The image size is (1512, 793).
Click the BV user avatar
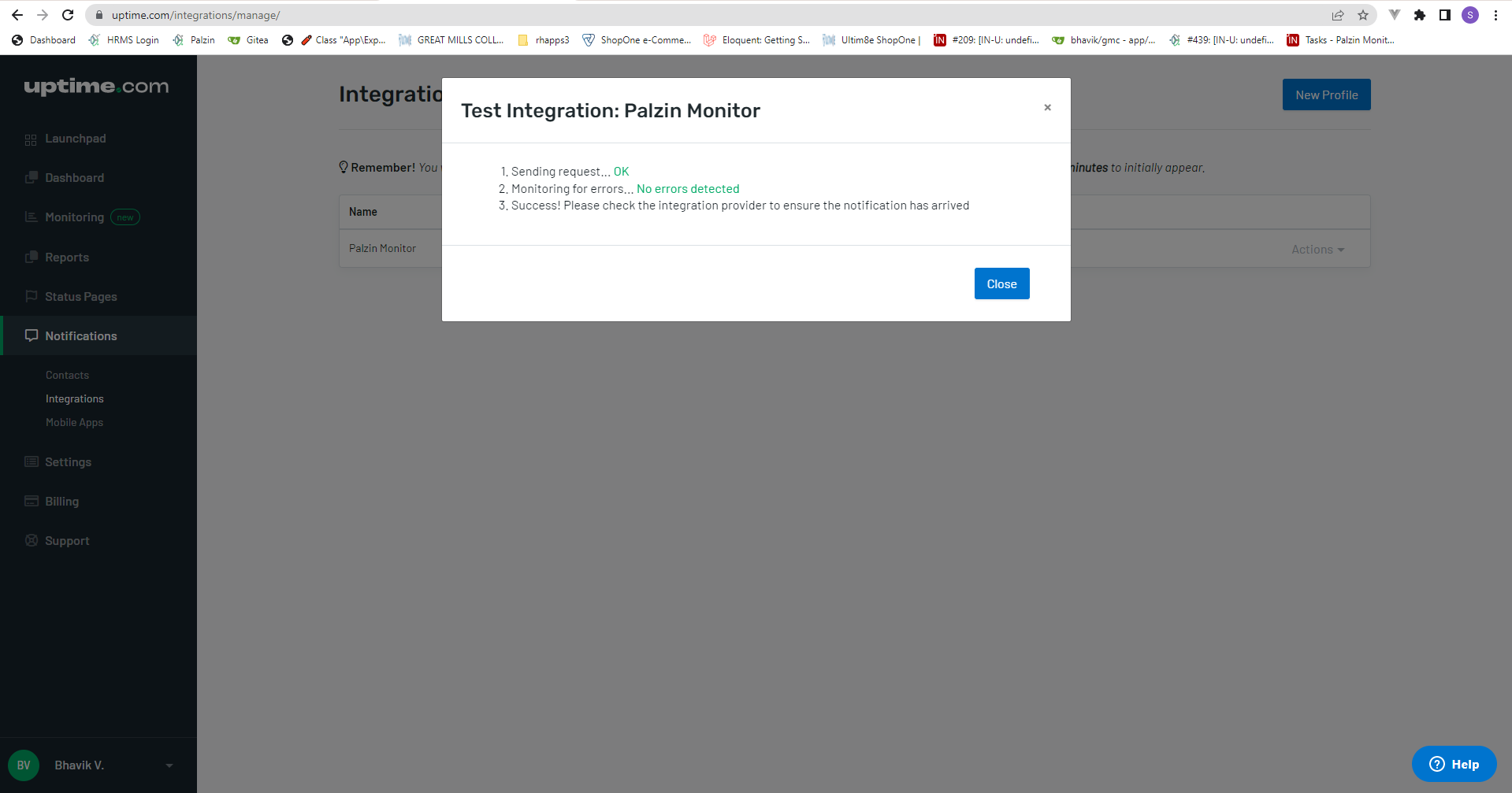(x=24, y=765)
